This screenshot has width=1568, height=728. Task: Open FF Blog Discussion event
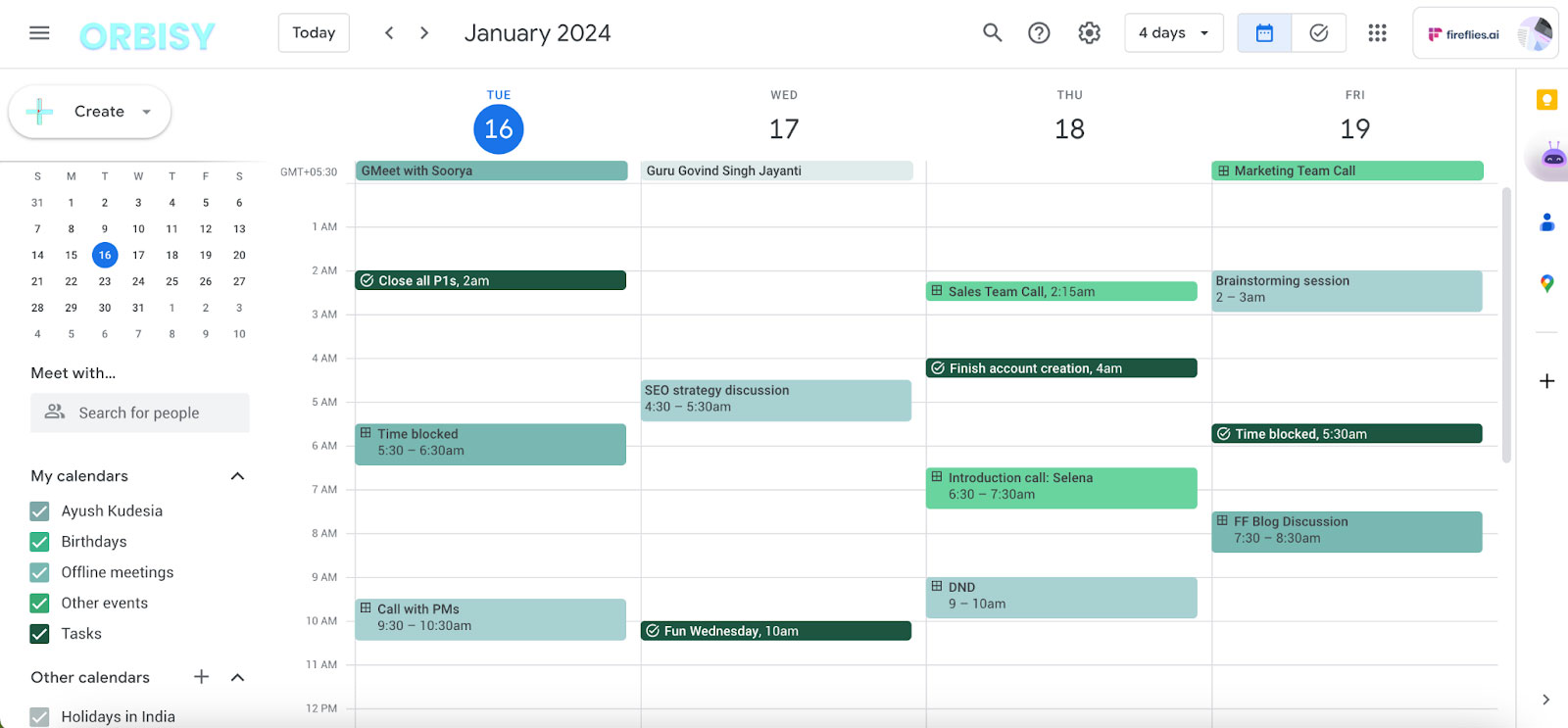coord(1347,532)
